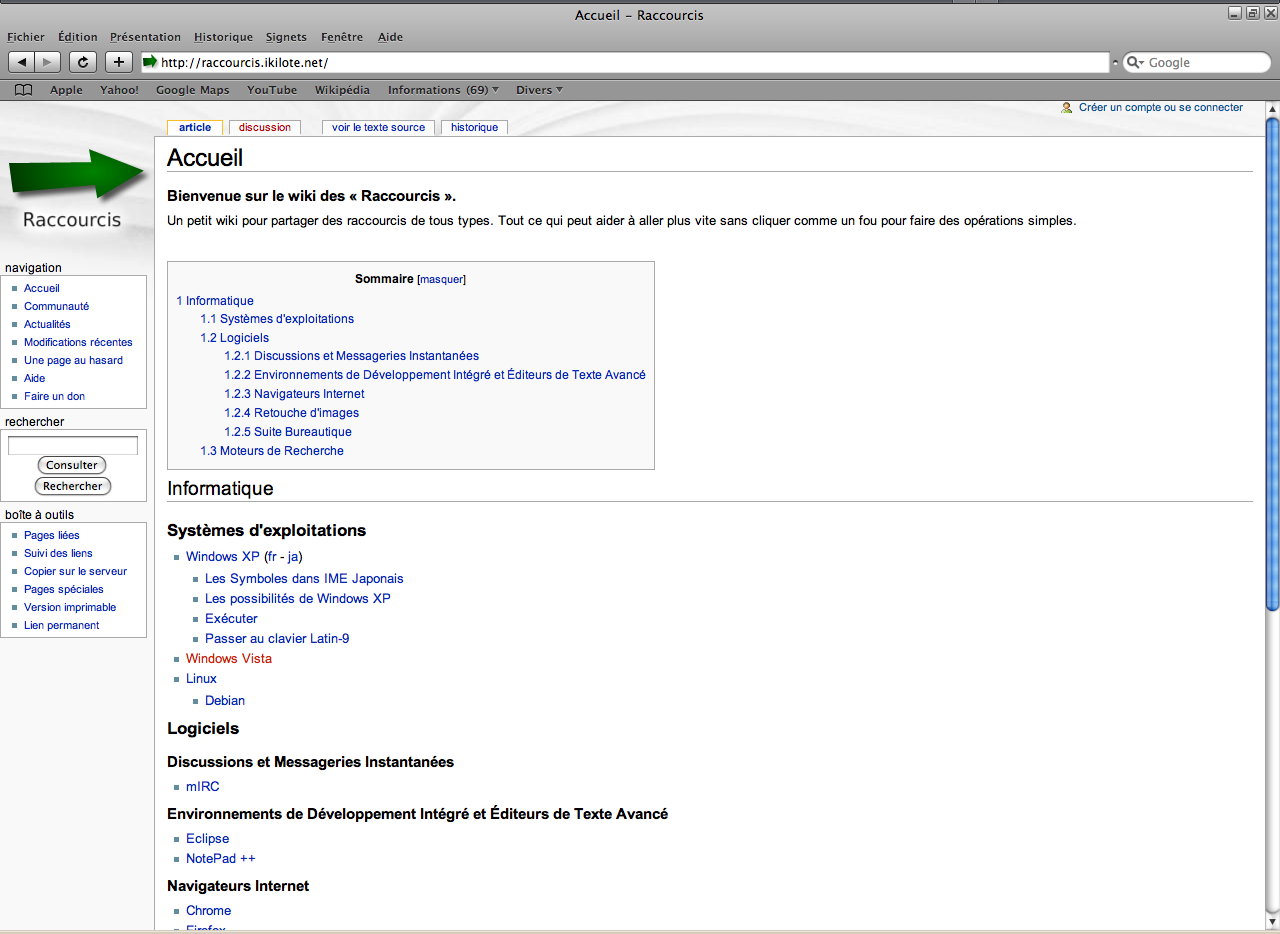Open Une page au hasard link
Image resolution: width=1280 pixels, height=934 pixels.
[73, 360]
